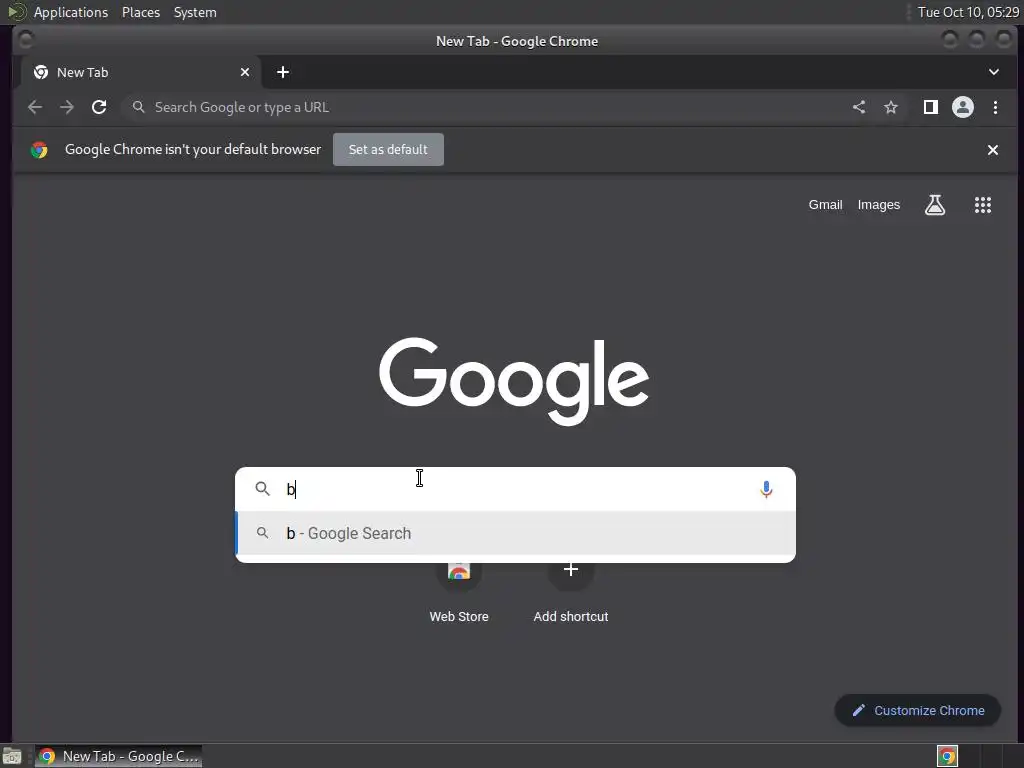
Task: Go back to the previous page
Action: click(35, 107)
